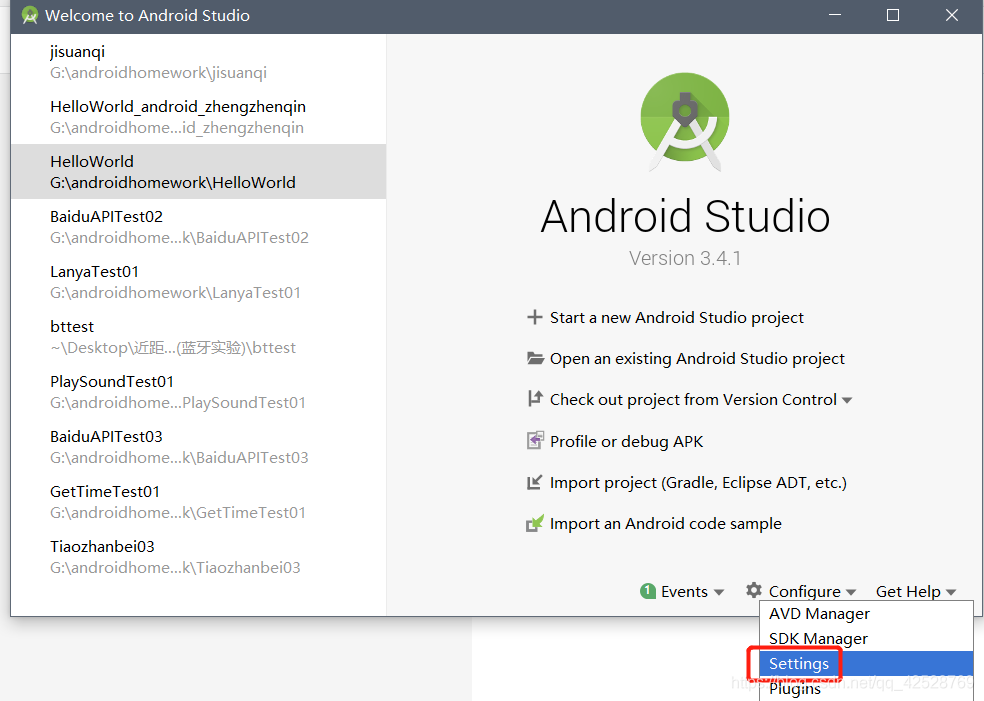Click the path G:\androidhomework\LanyaTest01
Screen dimensions: 984x701
(175, 292)
